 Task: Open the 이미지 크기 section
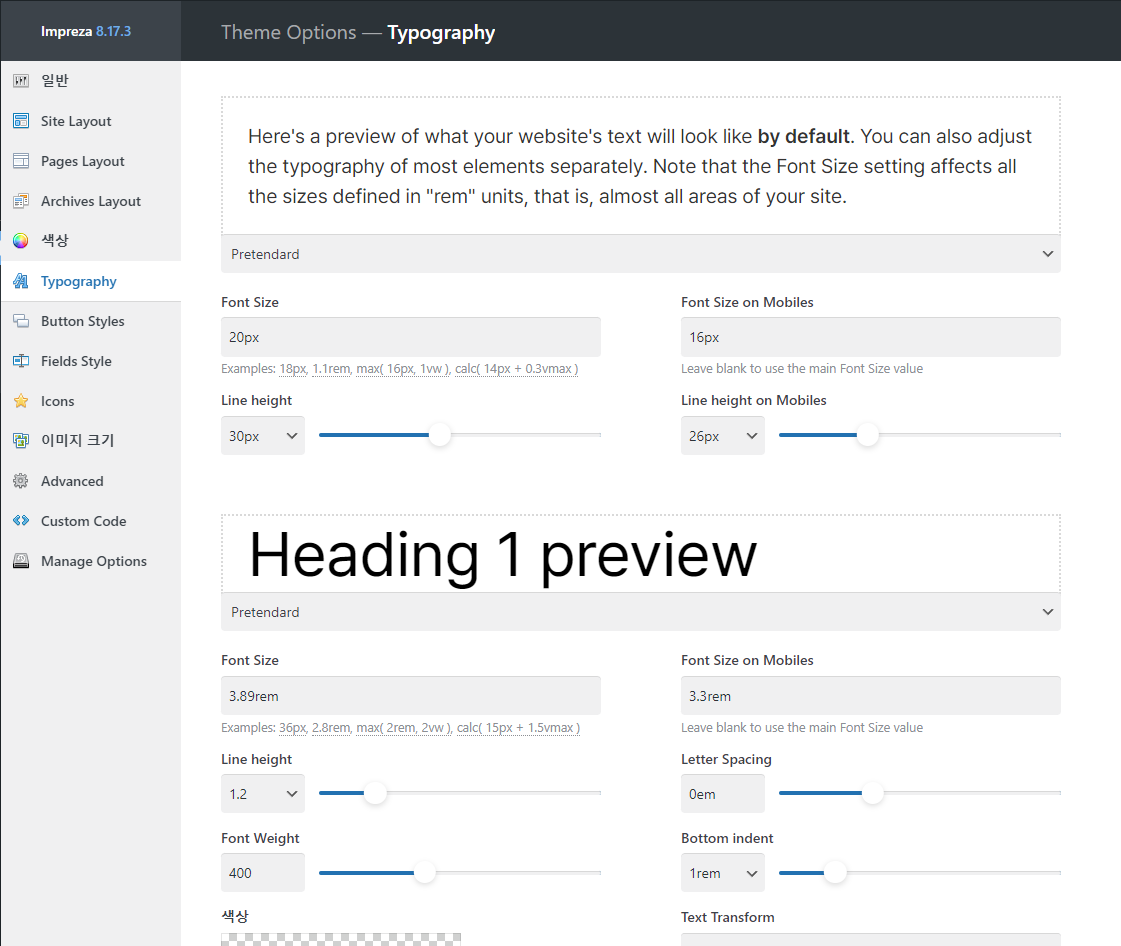tap(91, 441)
